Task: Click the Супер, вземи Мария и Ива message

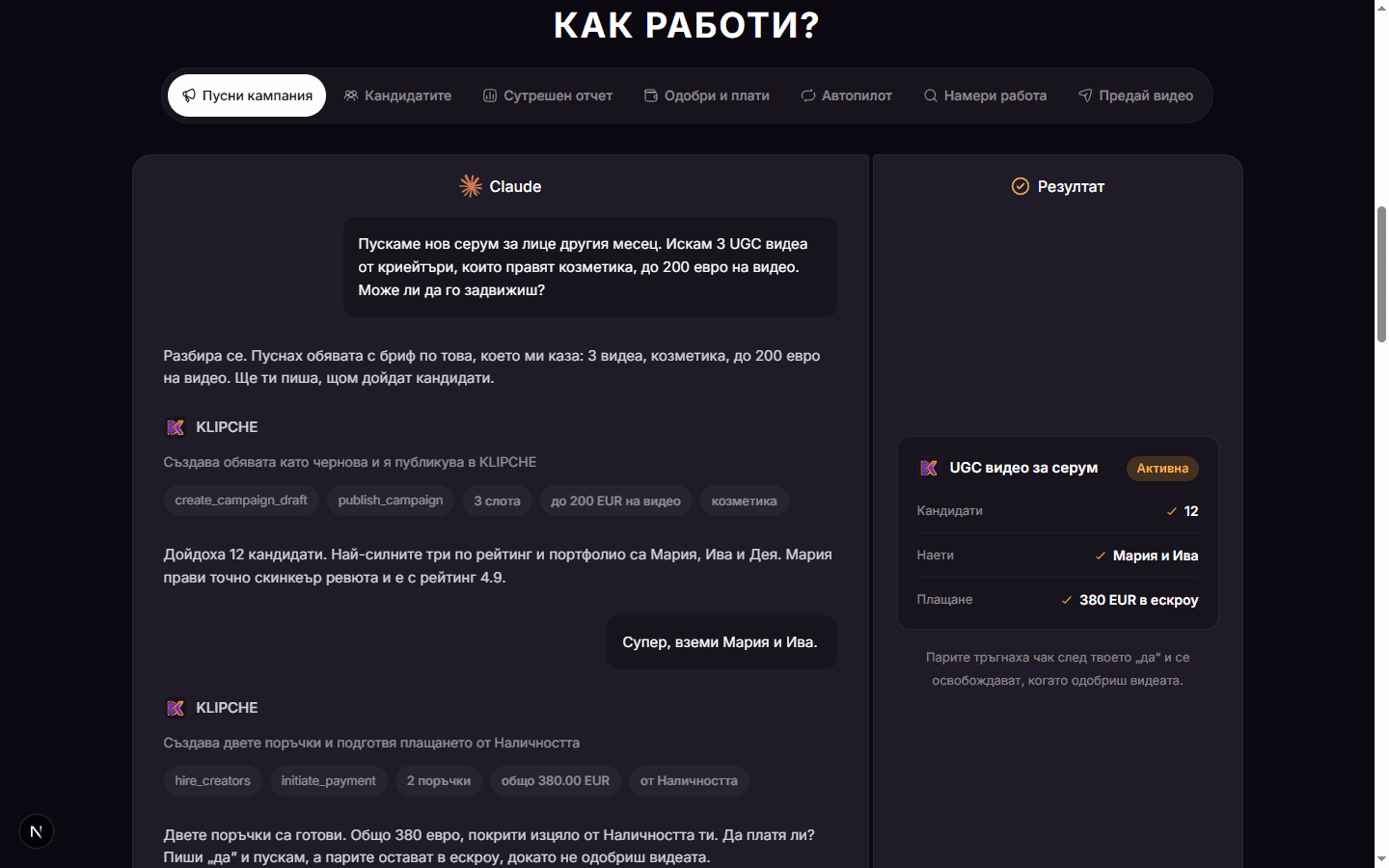Action: 721,642
